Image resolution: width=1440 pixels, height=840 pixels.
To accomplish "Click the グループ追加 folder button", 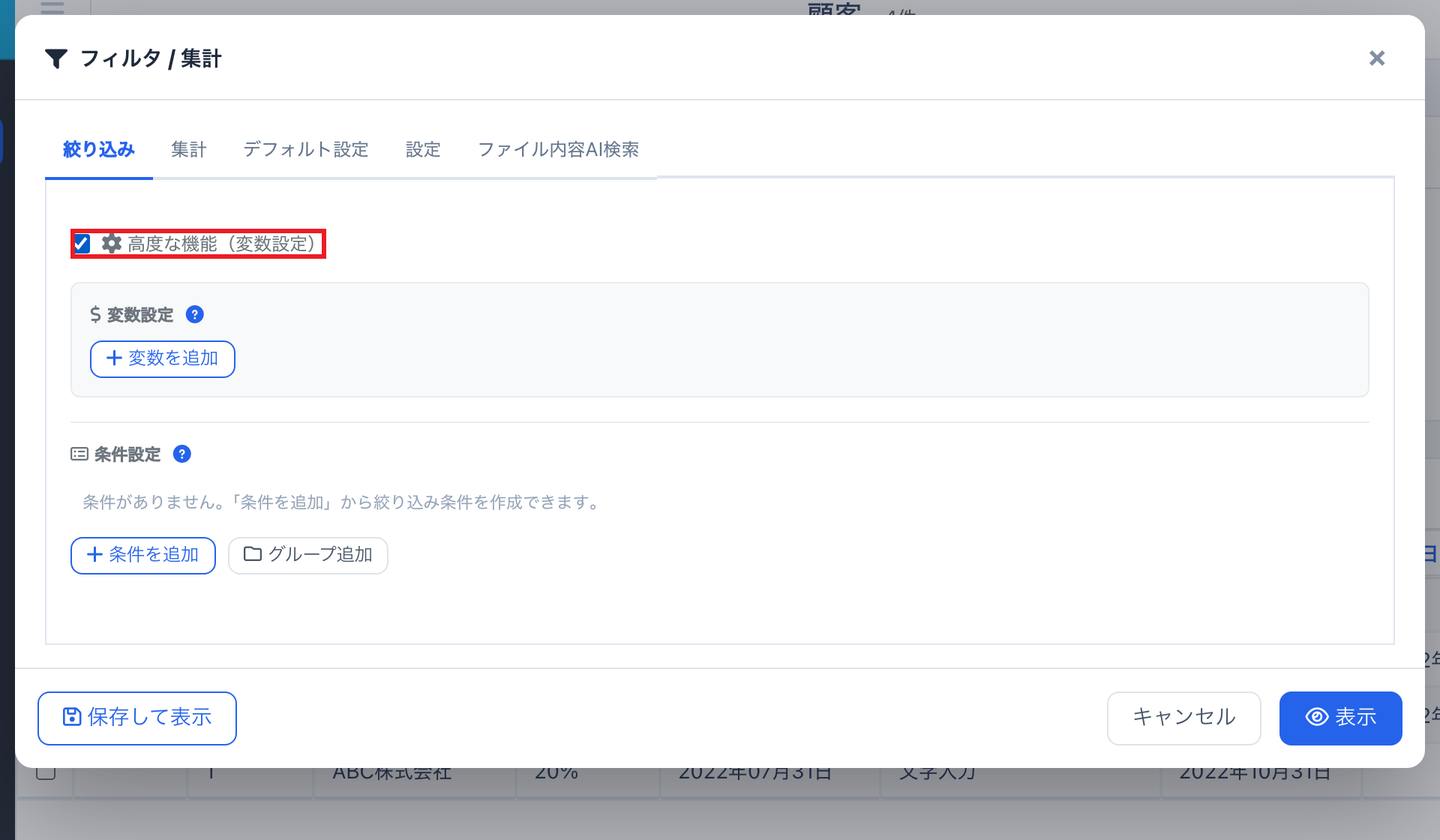I will click(308, 555).
